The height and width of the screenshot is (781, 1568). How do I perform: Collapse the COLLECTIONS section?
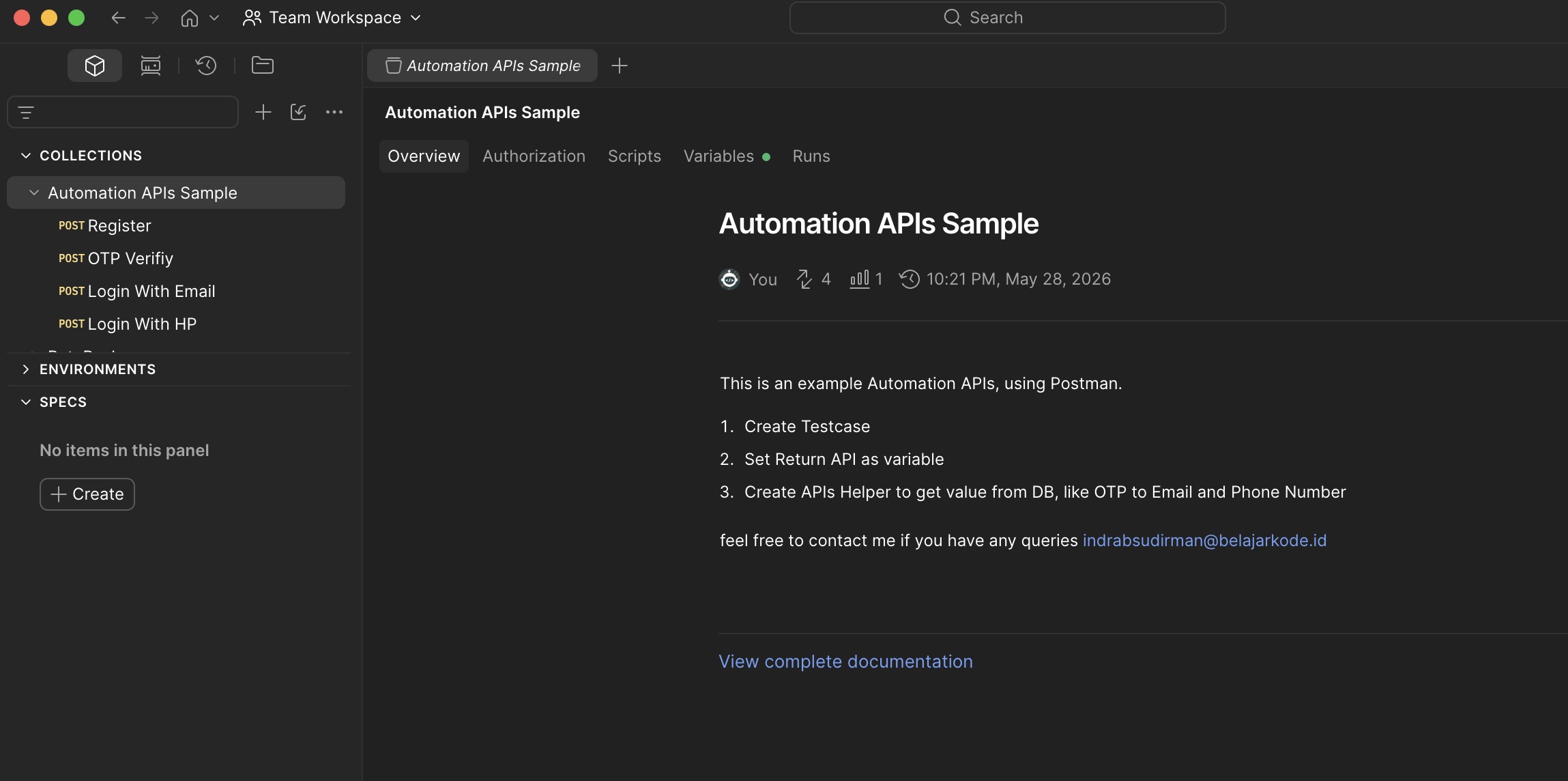[26, 156]
